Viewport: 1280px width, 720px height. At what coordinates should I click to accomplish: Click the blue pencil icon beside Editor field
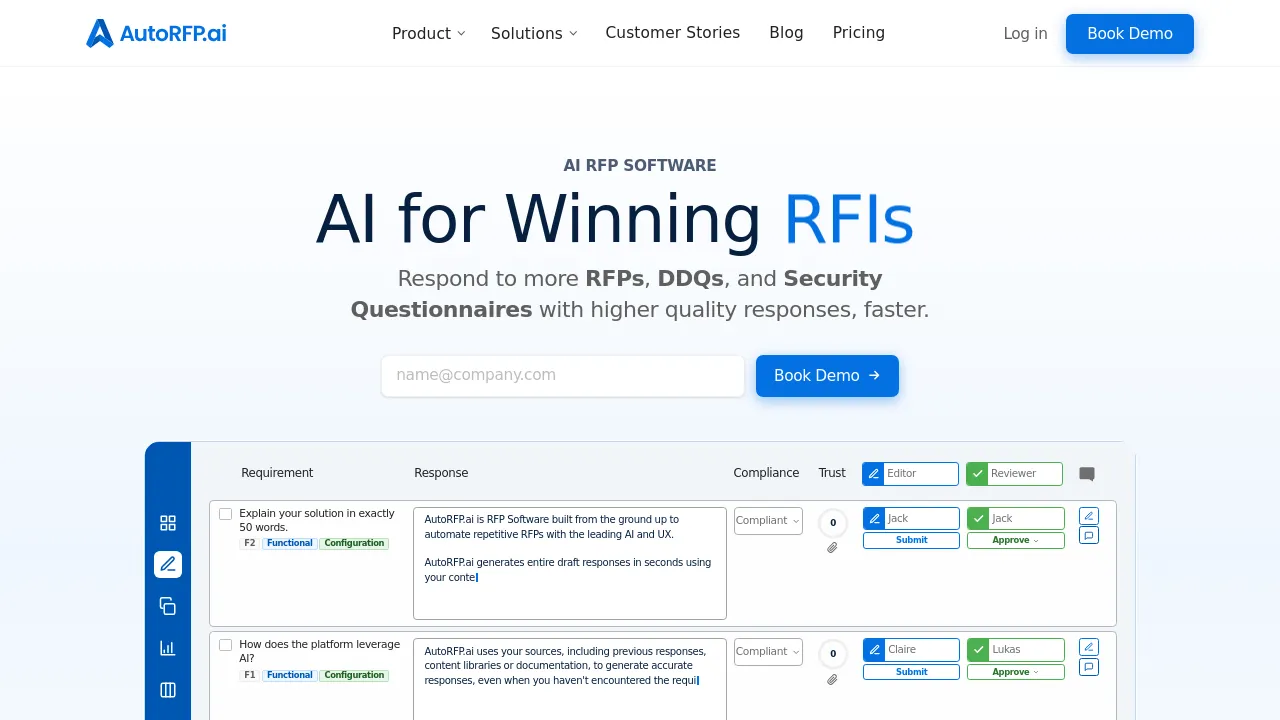(874, 474)
